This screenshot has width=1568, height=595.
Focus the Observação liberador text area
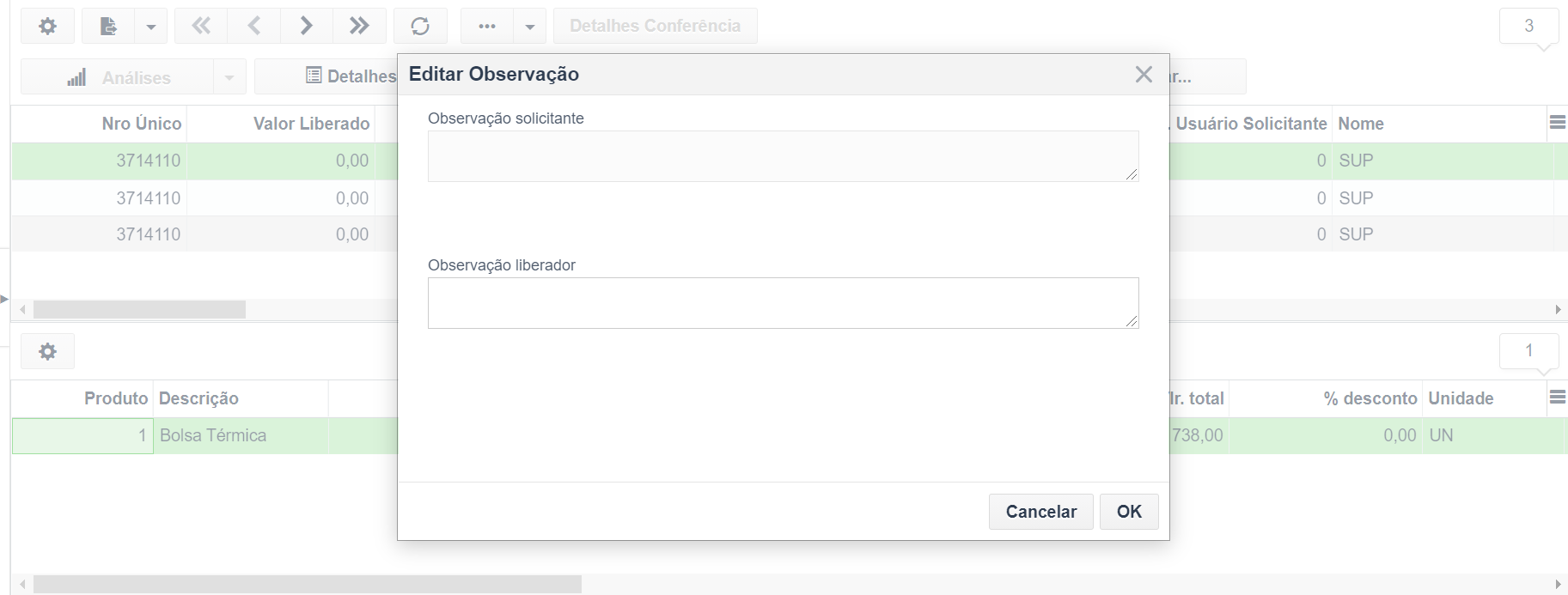784,303
